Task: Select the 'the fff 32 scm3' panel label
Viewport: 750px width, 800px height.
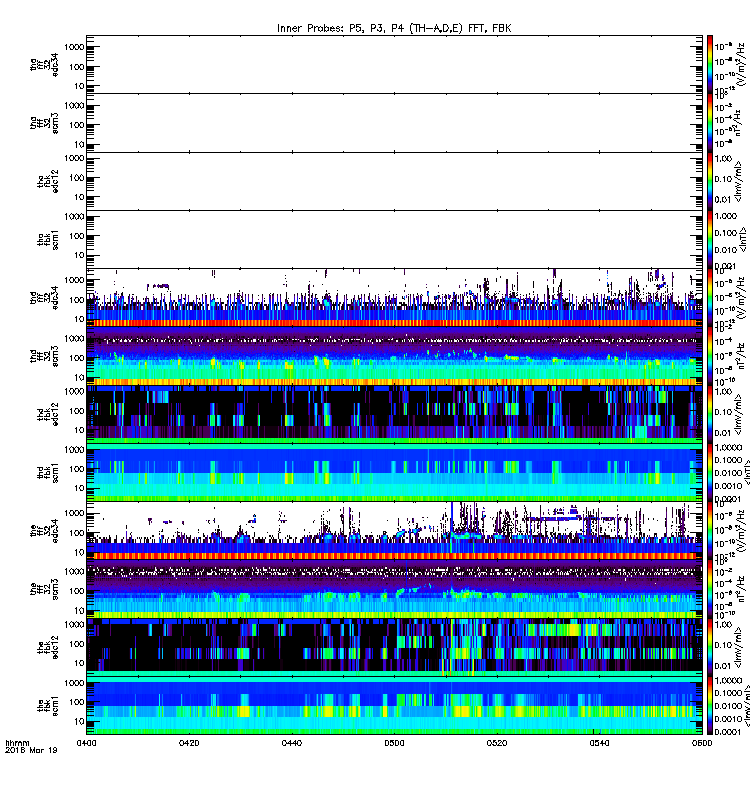Action: coord(44,589)
